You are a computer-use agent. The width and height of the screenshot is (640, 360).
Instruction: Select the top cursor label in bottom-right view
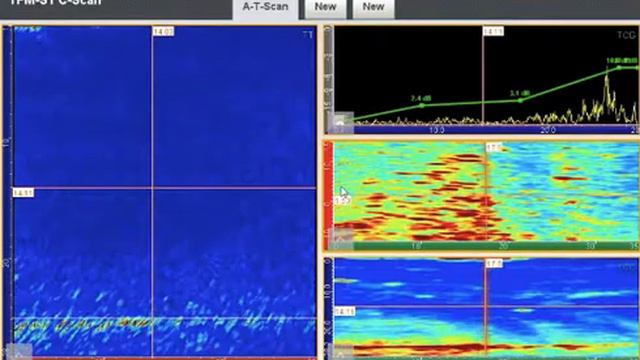[494, 264]
